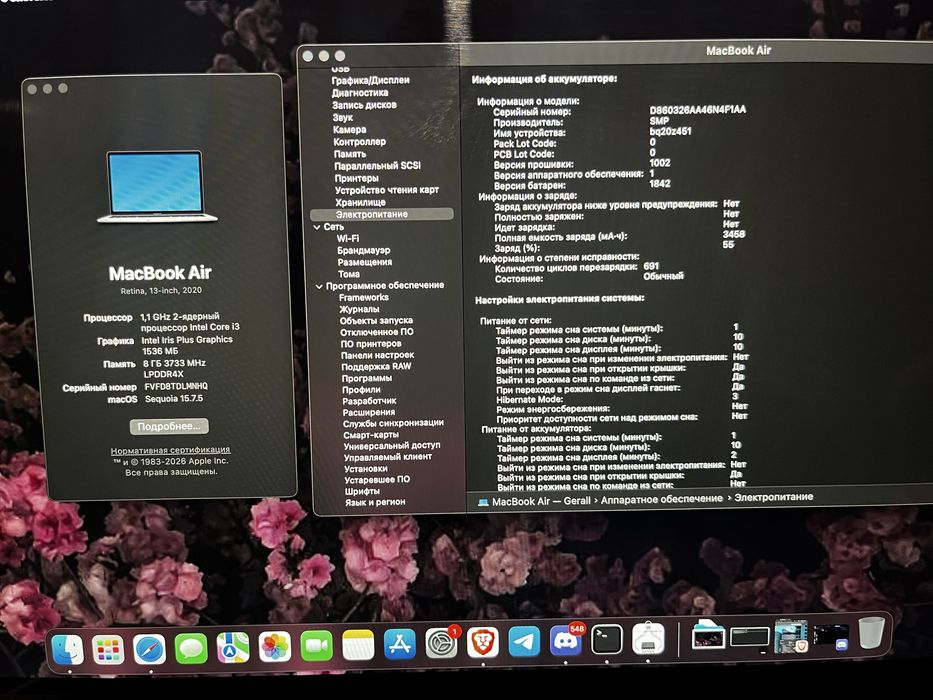Open Maps from the Dock

tap(233, 648)
